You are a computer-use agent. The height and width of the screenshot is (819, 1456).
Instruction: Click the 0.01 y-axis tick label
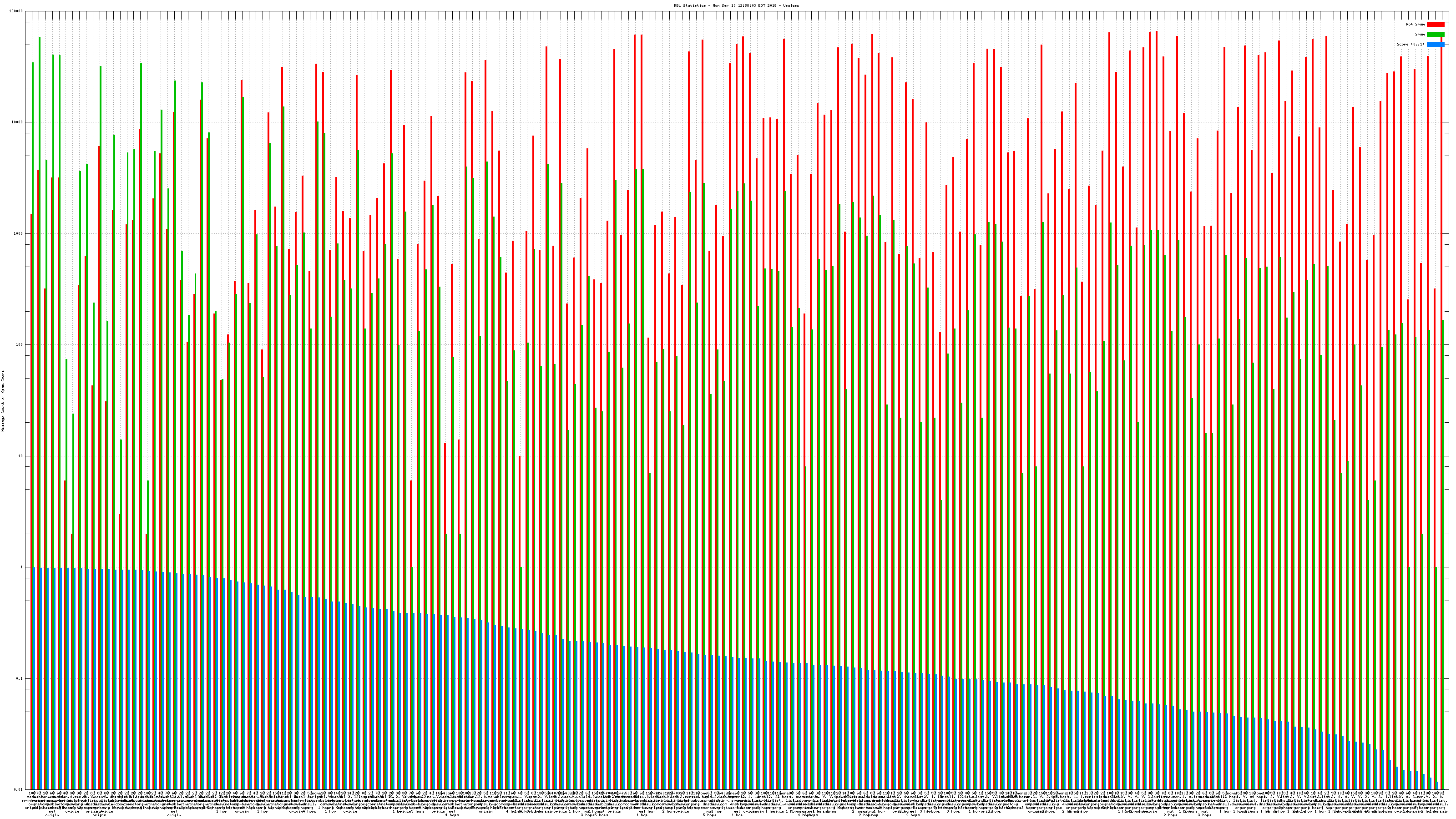[x=19, y=789]
